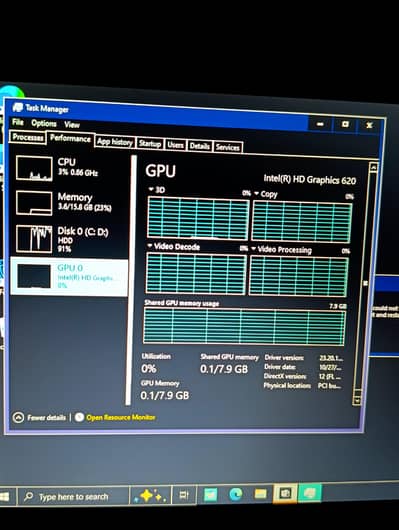Click the Shared GPU memory usage graph
Screen dimensions: 399x530
tap(244, 327)
